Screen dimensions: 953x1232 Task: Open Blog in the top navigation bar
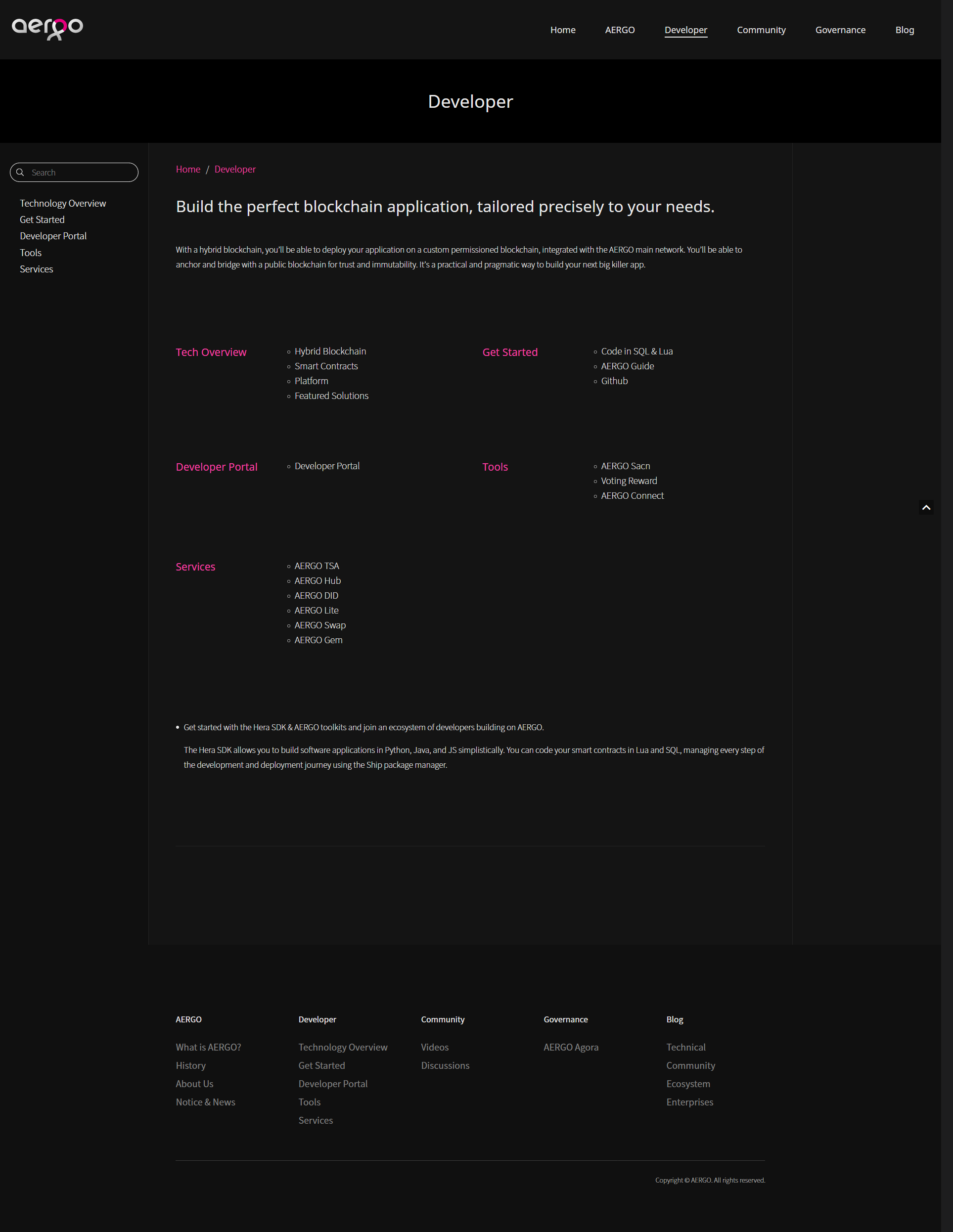tap(905, 30)
